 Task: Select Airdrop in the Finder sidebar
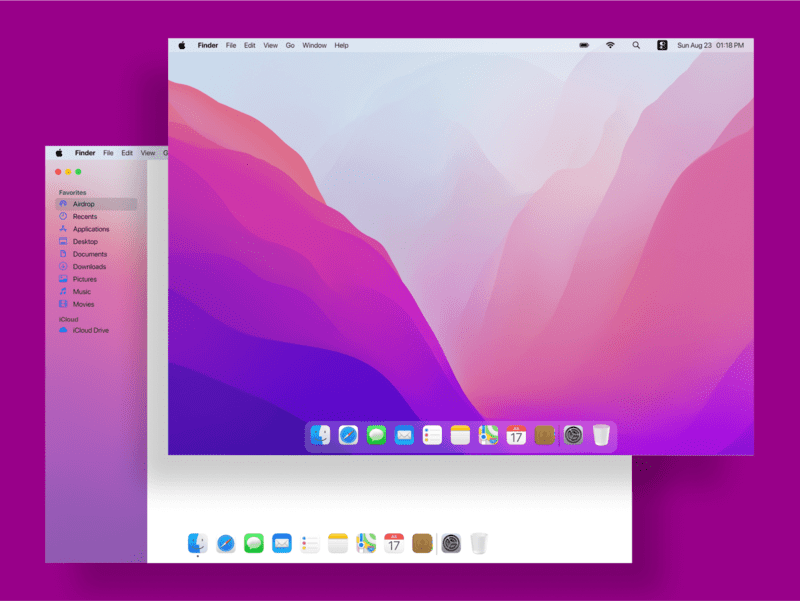pos(96,204)
